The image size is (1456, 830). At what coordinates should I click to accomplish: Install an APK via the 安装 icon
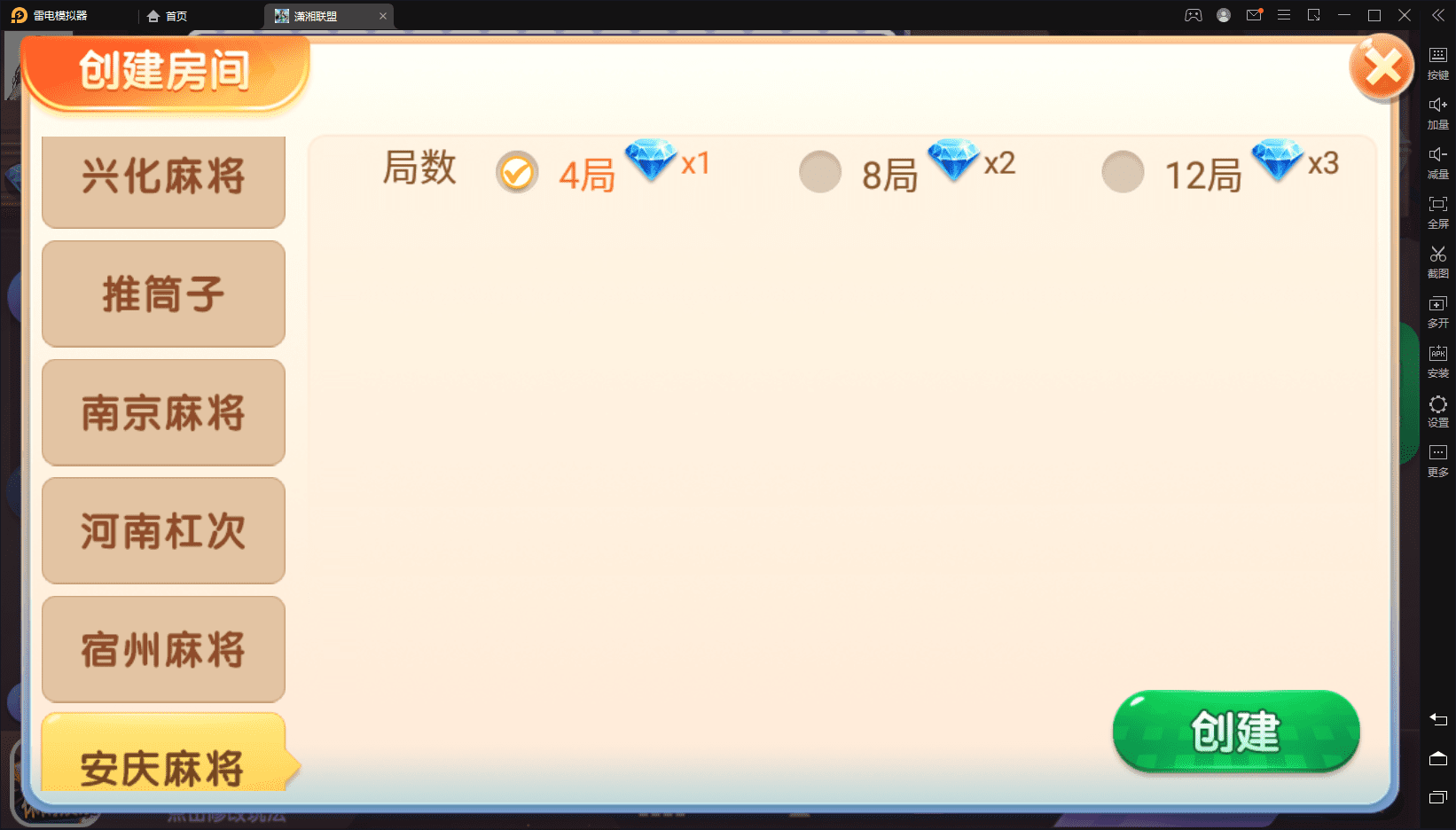click(1437, 360)
